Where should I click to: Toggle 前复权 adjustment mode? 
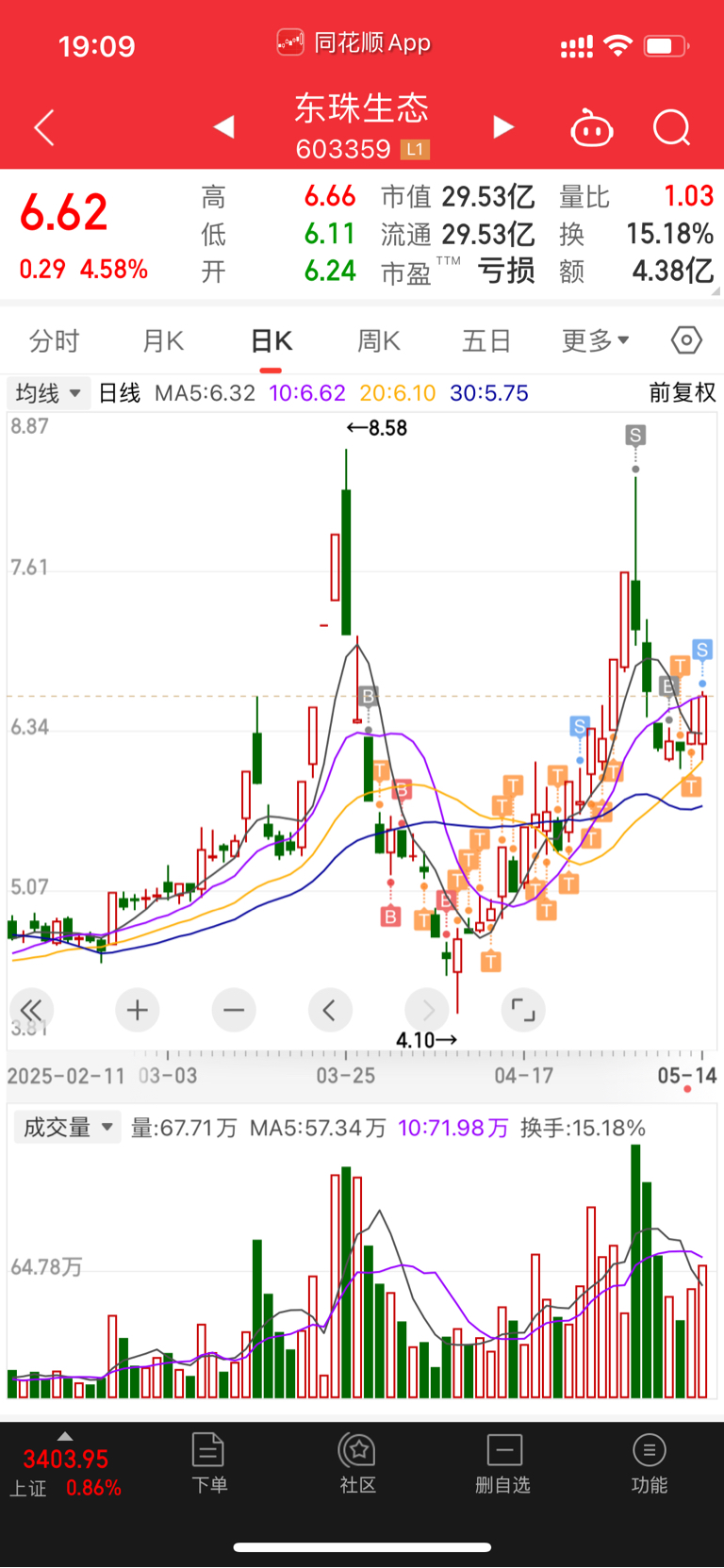(x=683, y=392)
